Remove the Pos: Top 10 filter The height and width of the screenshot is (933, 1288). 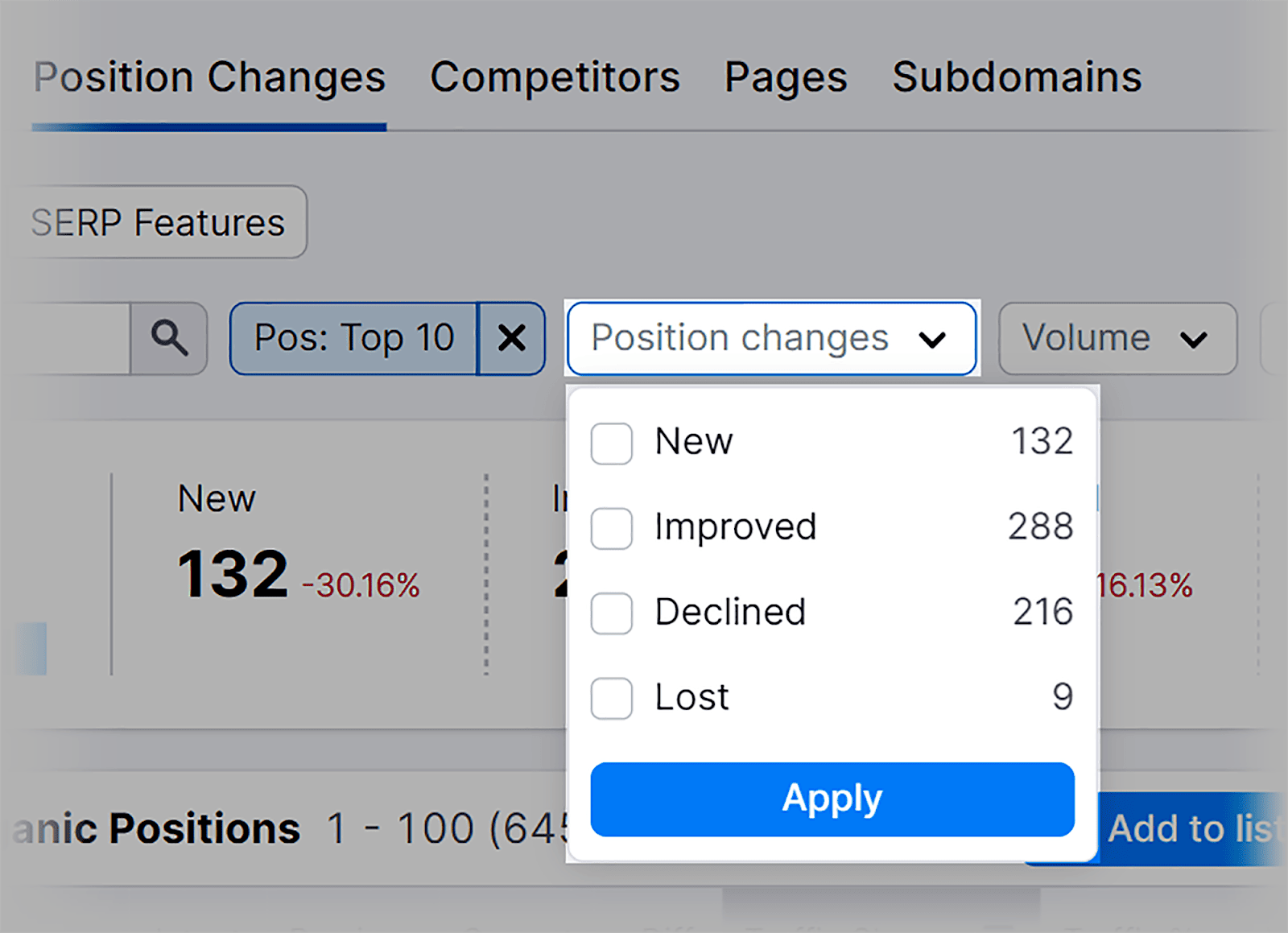[x=512, y=338]
